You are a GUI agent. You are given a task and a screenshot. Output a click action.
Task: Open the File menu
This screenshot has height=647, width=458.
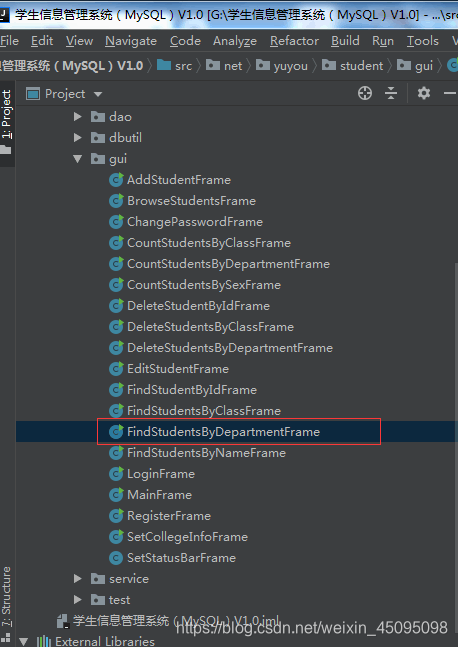[x=9, y=41]
